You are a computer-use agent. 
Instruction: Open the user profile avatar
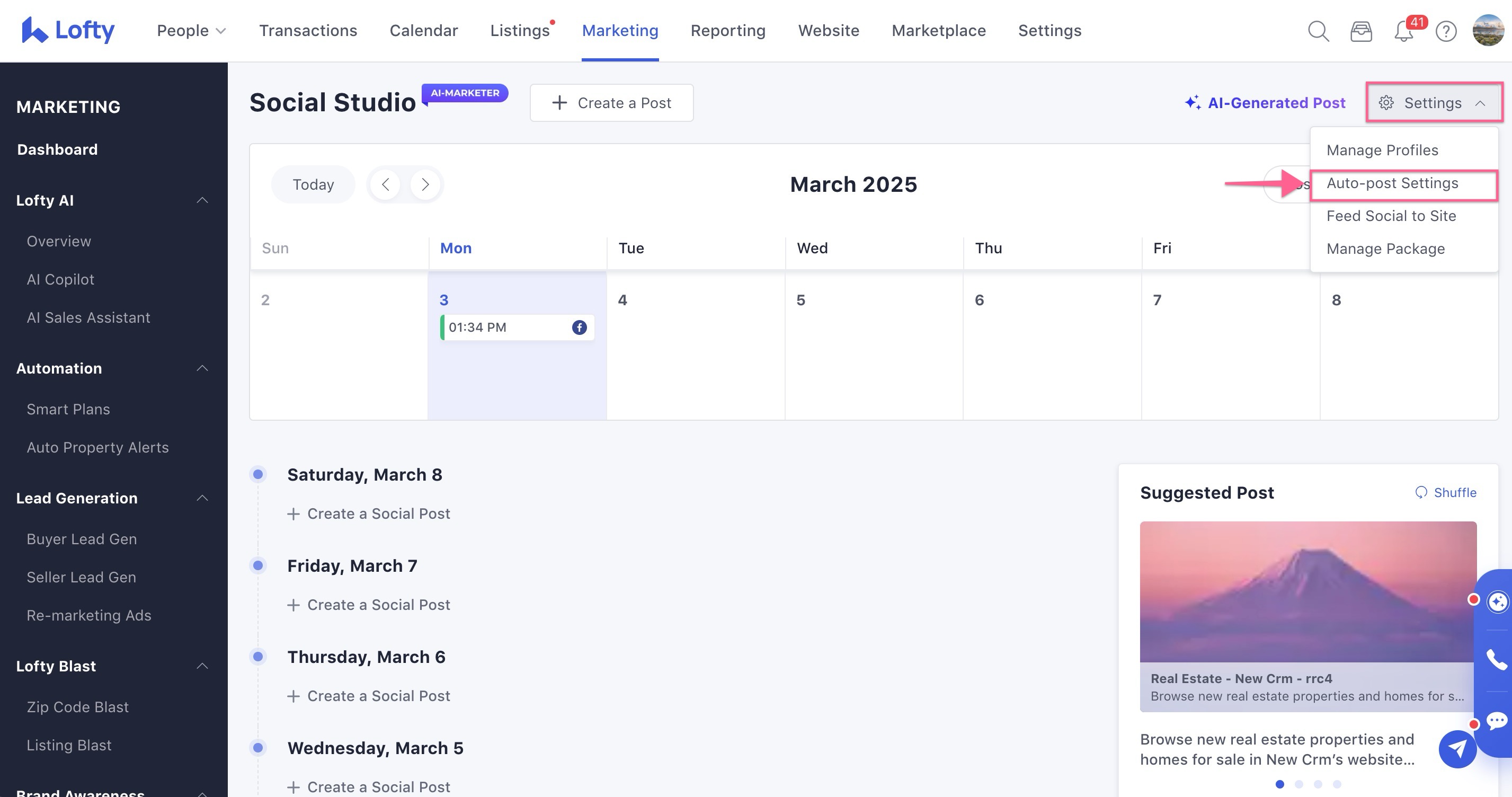[x=1488, y=31]
